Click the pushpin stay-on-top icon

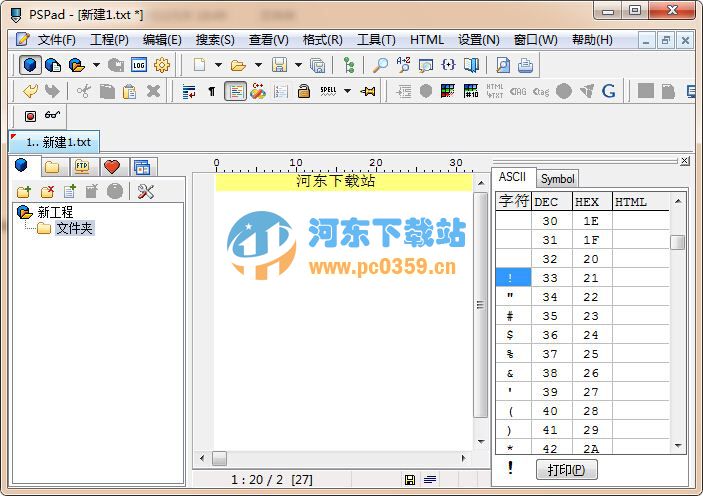(x=368, y=91)
